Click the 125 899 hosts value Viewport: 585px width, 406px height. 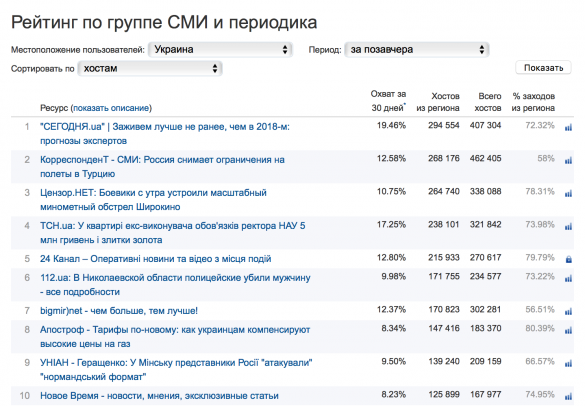coord(444,394)
